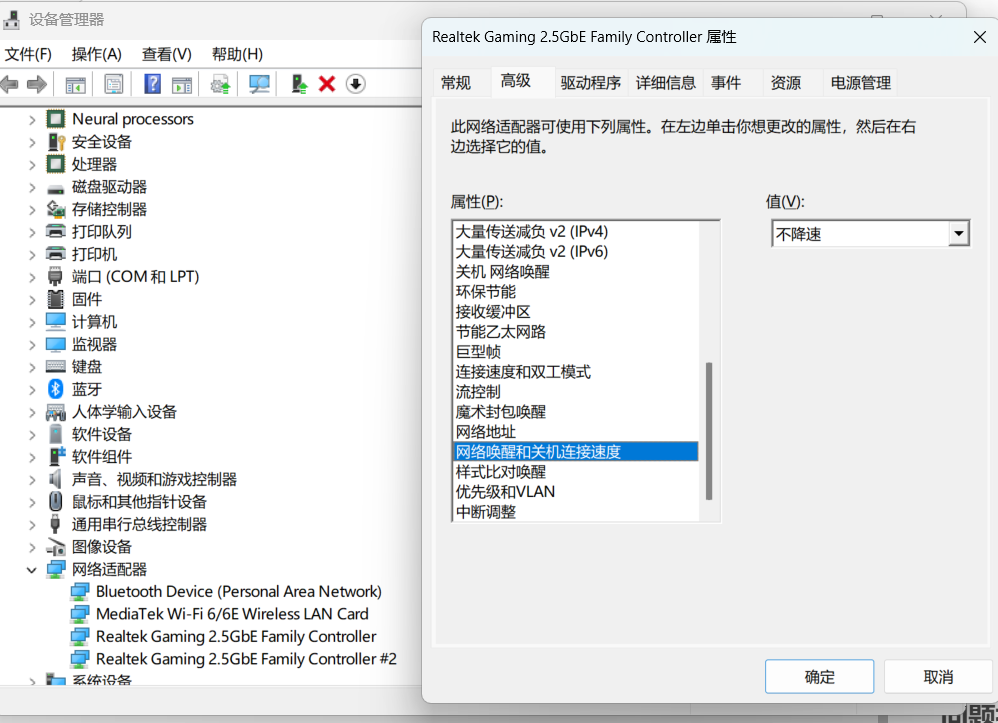Open the 文件(F) menu

pyautogui.click(x=28, y=54)
